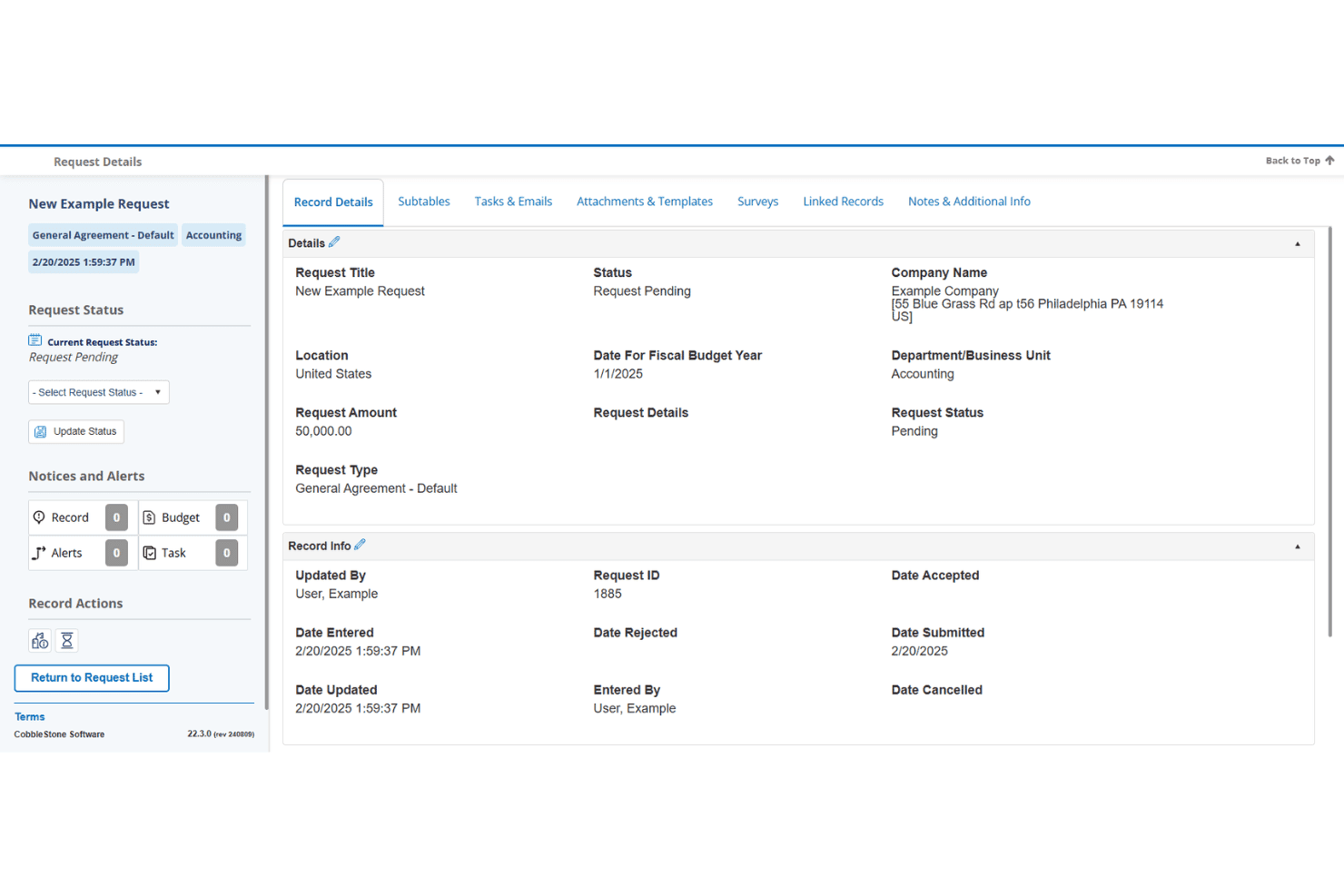Viewport: 1344px width, 896px height.
Task: Click the New Example Request sidebar heading
Action: pos(99,204)
